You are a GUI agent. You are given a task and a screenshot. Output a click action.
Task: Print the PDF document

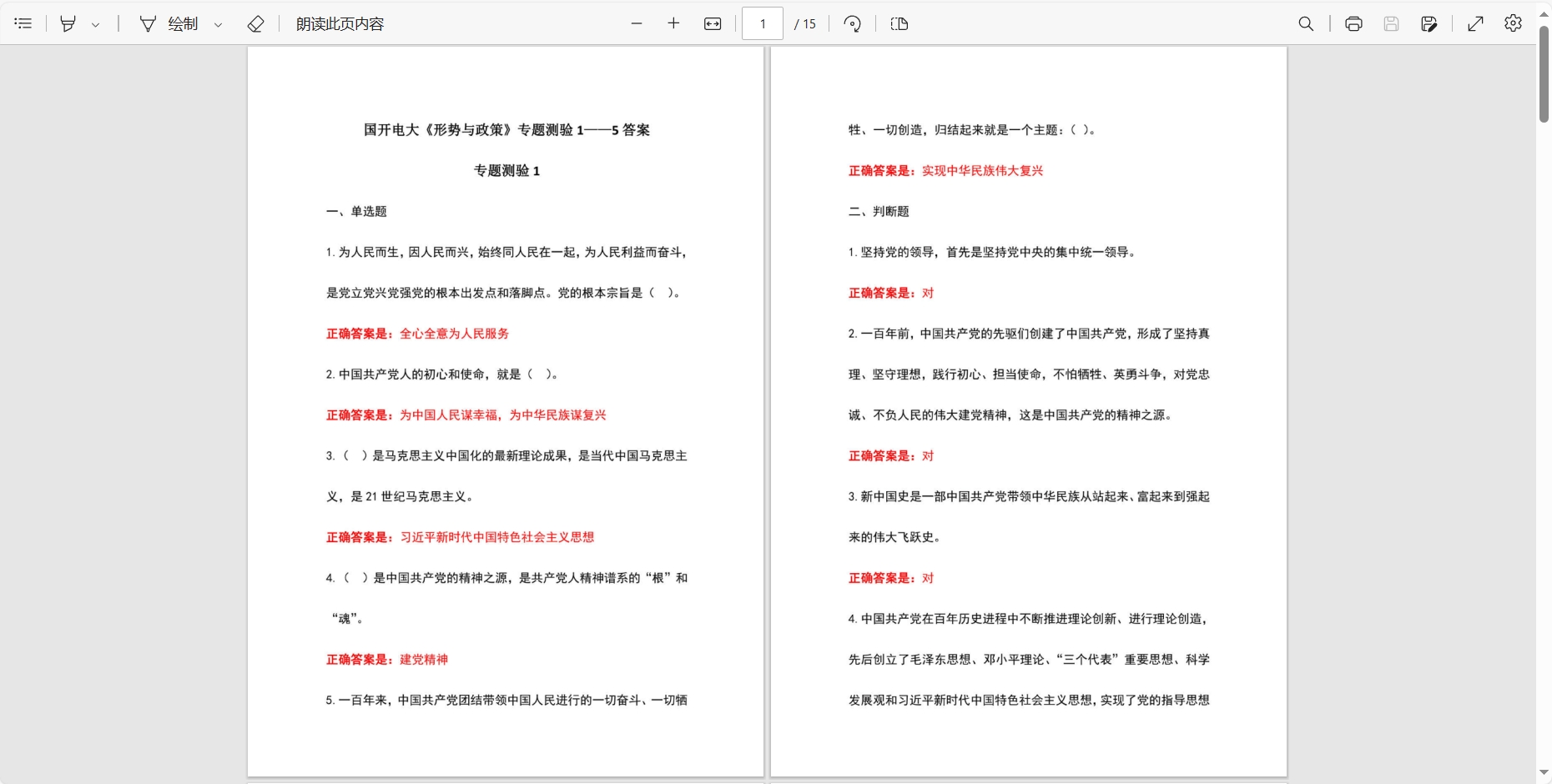click(1354, 23)
